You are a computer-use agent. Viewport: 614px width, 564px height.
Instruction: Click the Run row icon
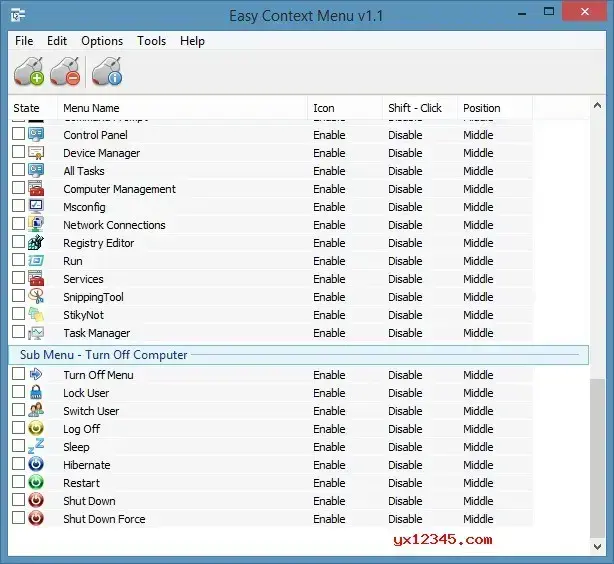pyautogui.click(x=36, y=260)
